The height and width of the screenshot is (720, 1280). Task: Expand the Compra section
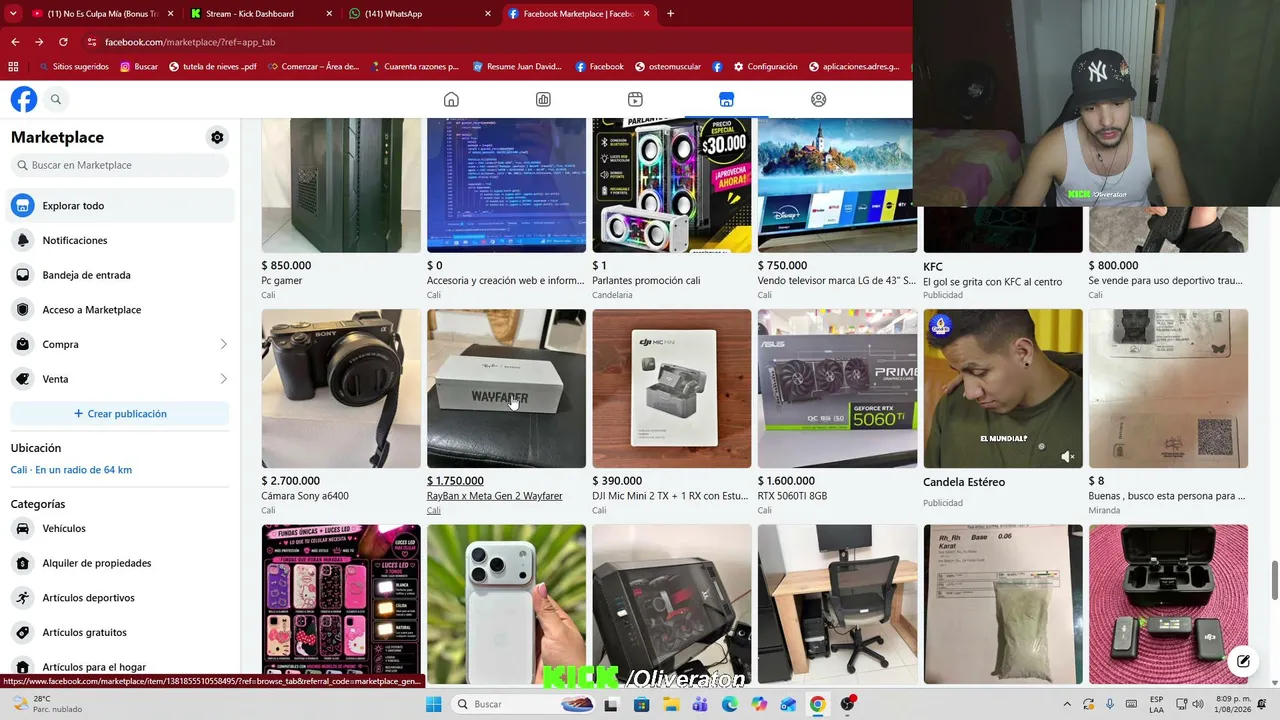pos(122,344)
